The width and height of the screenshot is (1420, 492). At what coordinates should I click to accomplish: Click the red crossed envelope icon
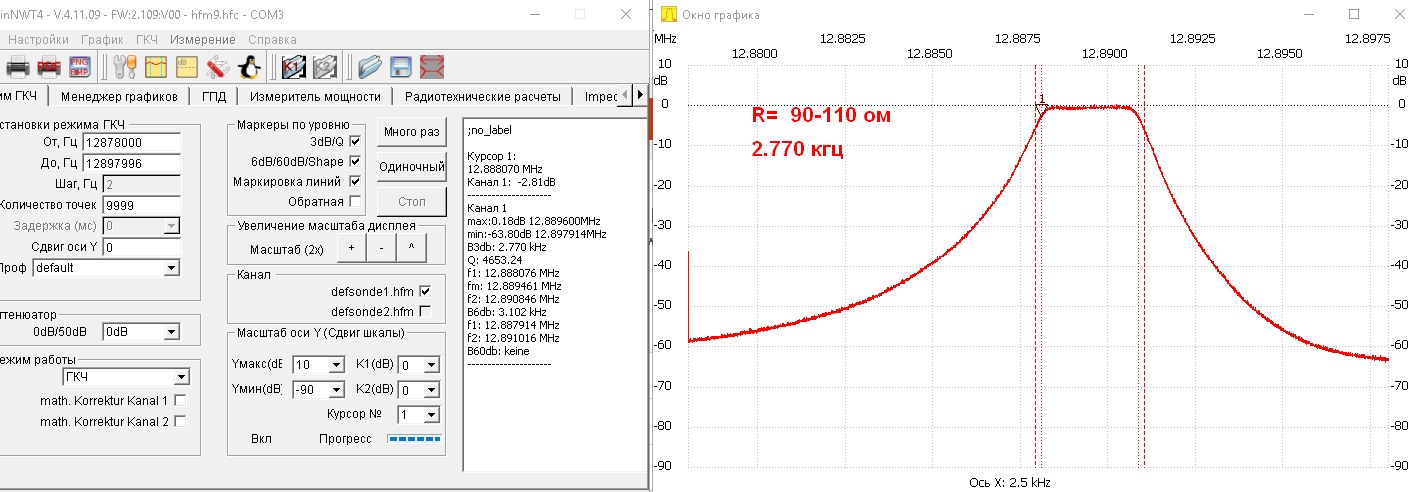pos(432,67)
